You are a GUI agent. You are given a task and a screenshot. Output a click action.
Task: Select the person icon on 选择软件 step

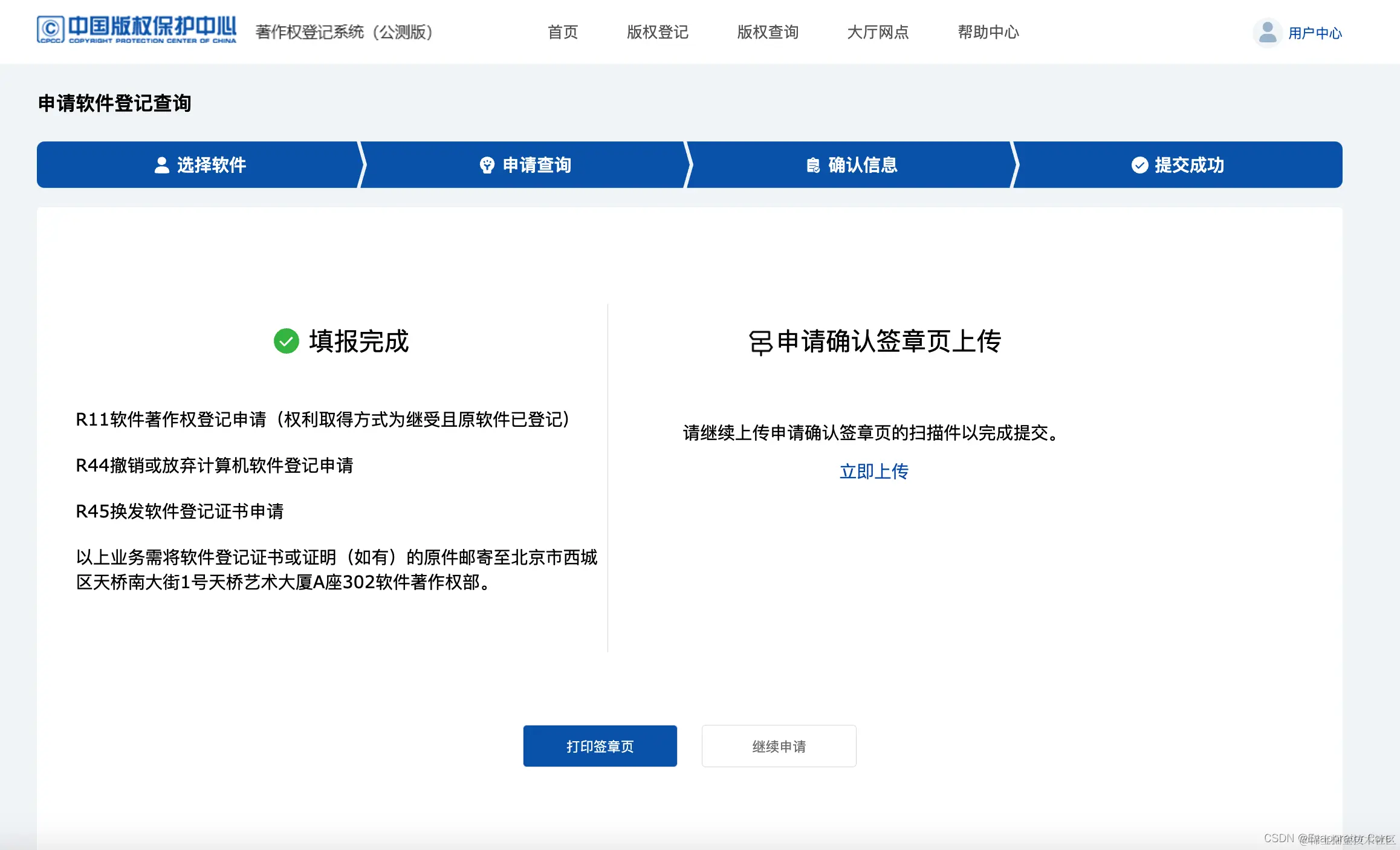pyautogui.click(x=161, y=164)
